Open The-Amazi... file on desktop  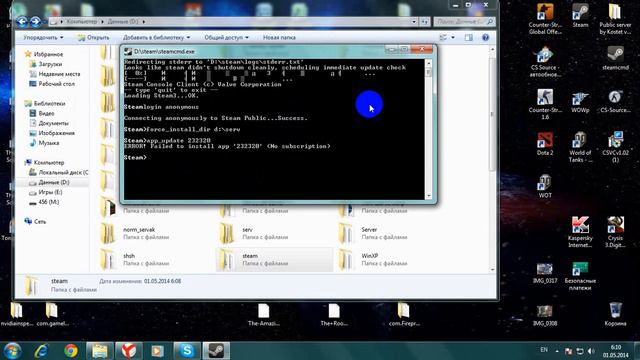tap(264, 314)
